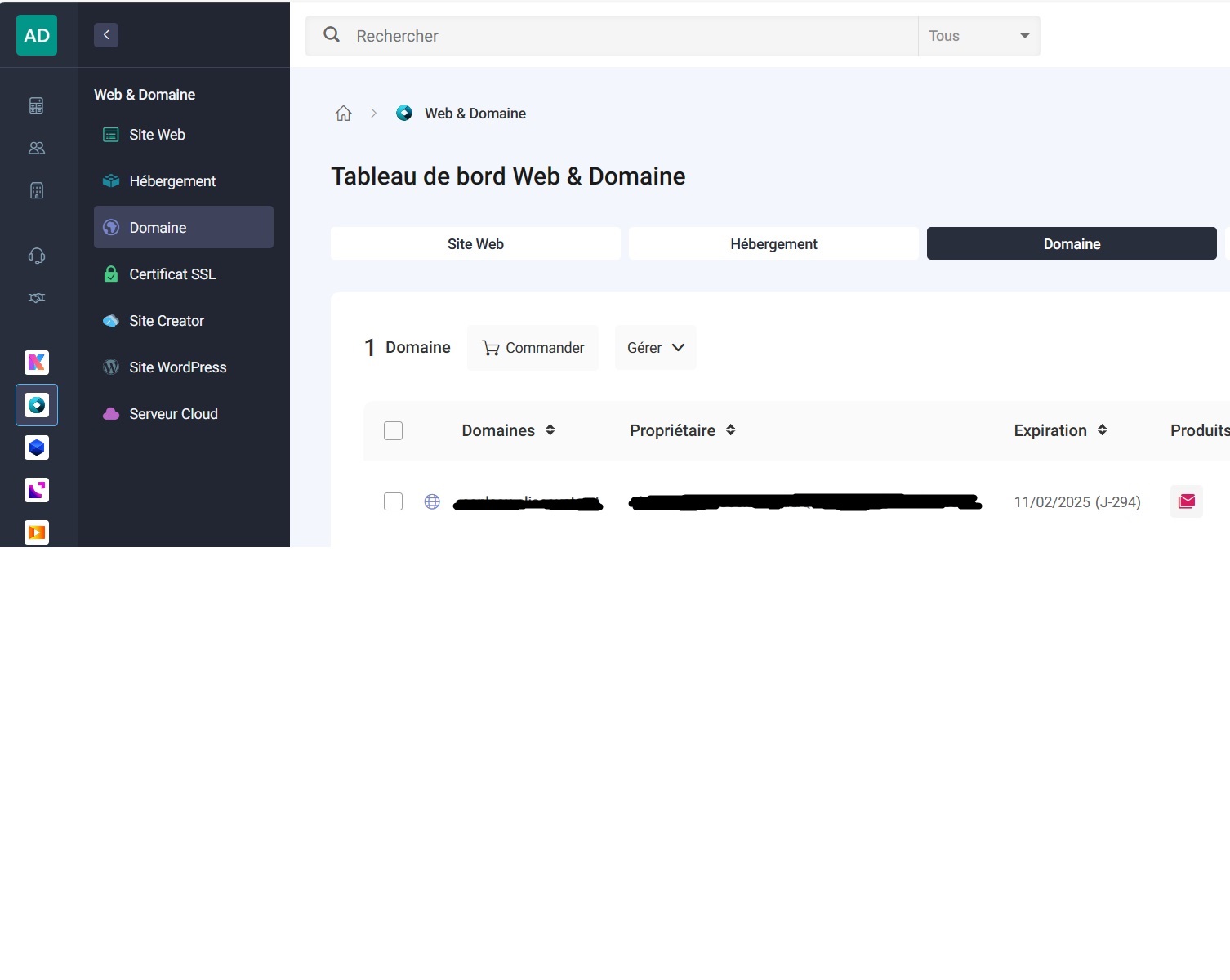Open the support headset icon

point(37,256)
